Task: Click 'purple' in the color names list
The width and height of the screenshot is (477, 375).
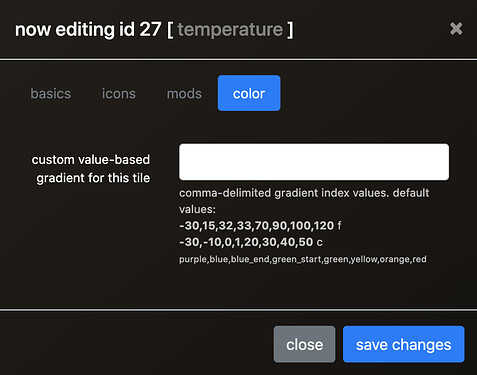Action: pyautogui.click(x=193, y=259)
